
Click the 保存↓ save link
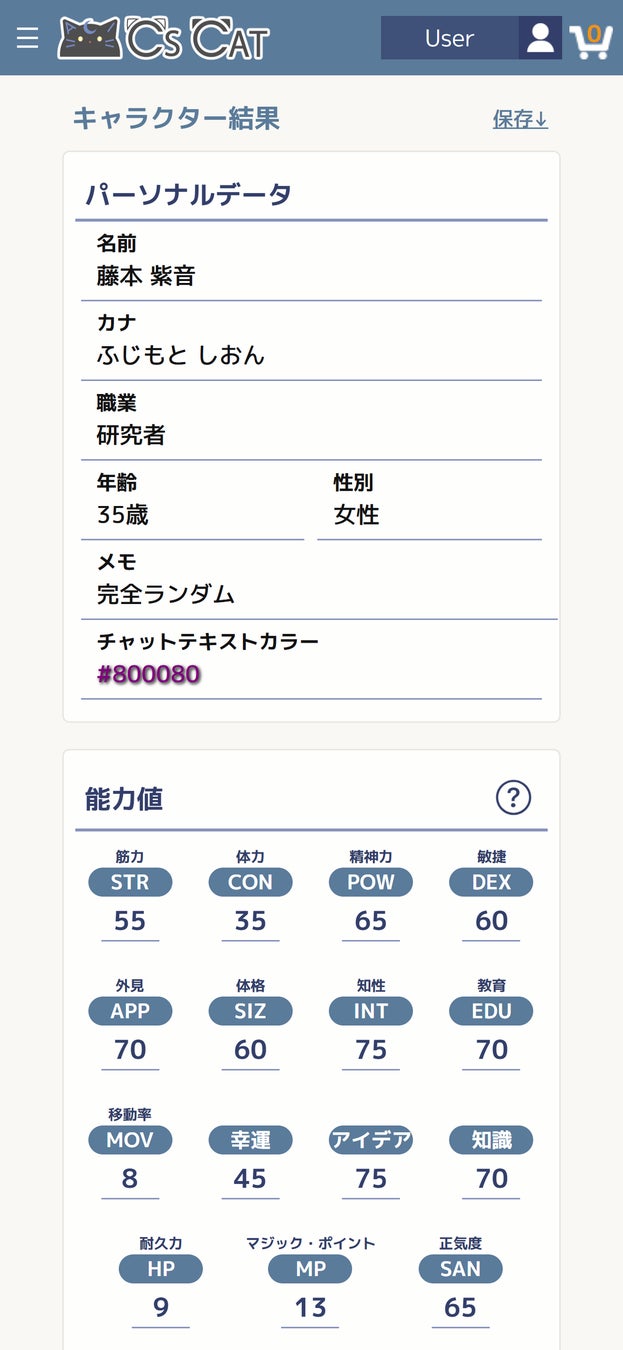point(520,119)
